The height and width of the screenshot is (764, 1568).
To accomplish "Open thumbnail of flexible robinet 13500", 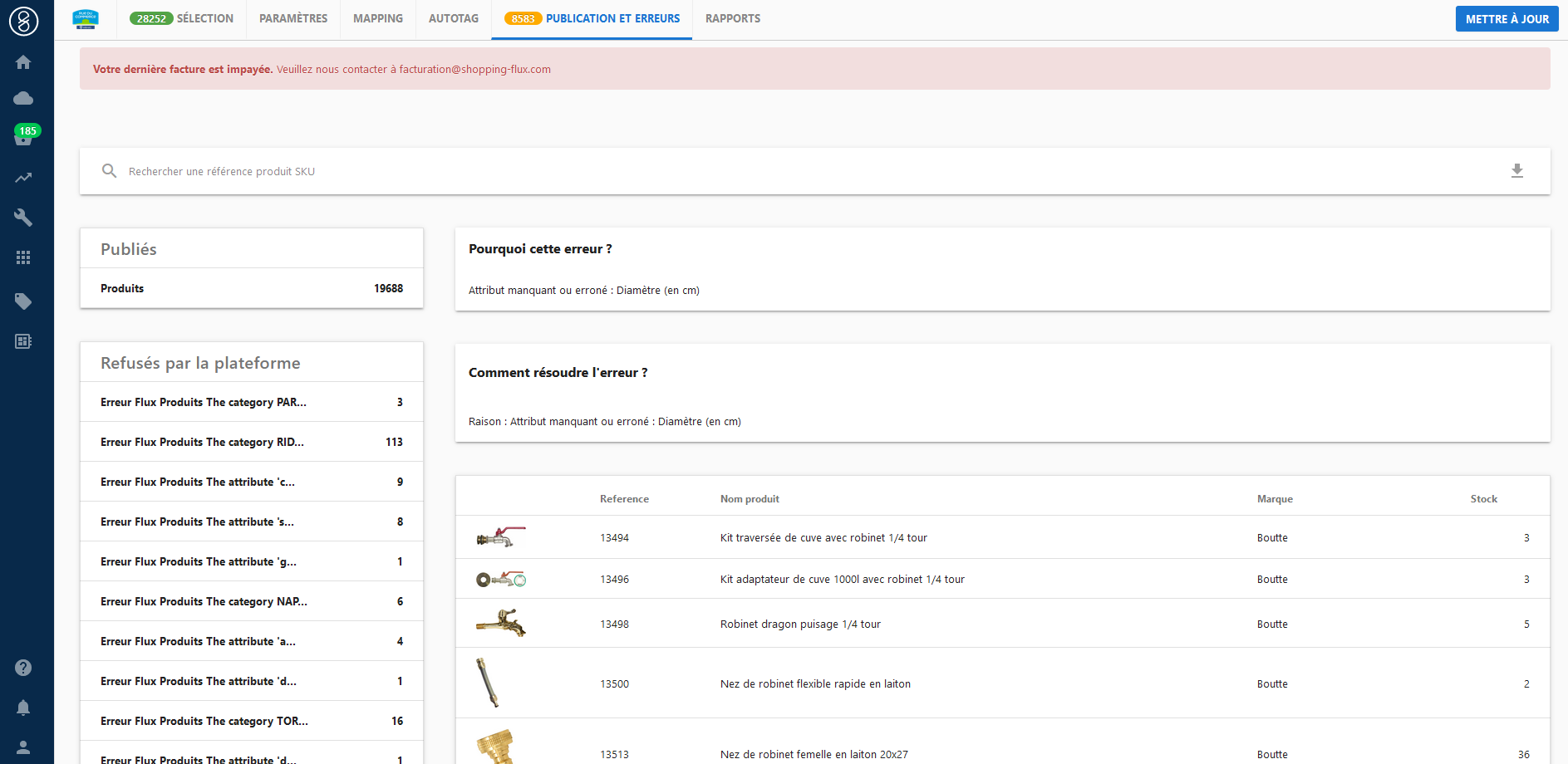I will click(x=488, y=683).
